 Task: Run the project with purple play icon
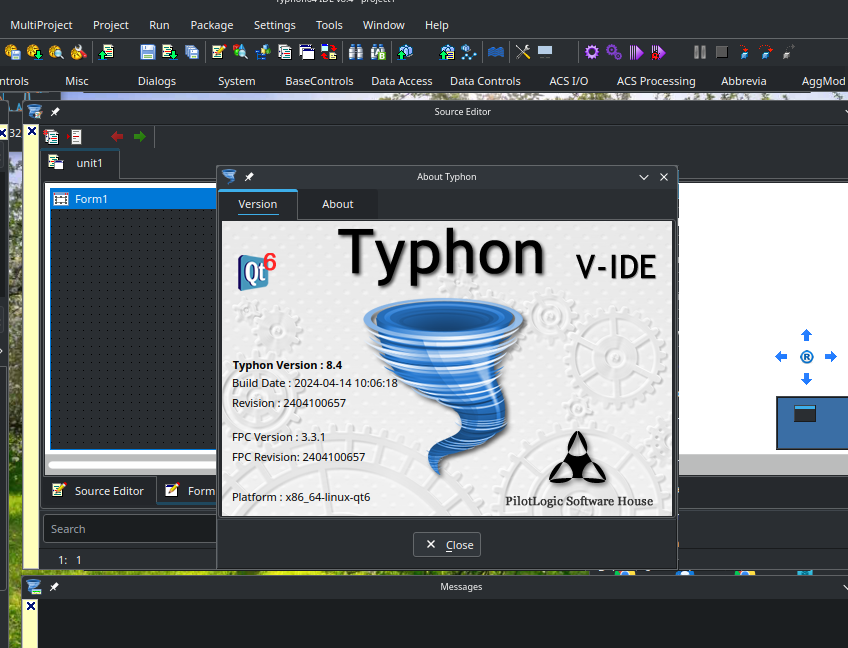pos(637,52)
